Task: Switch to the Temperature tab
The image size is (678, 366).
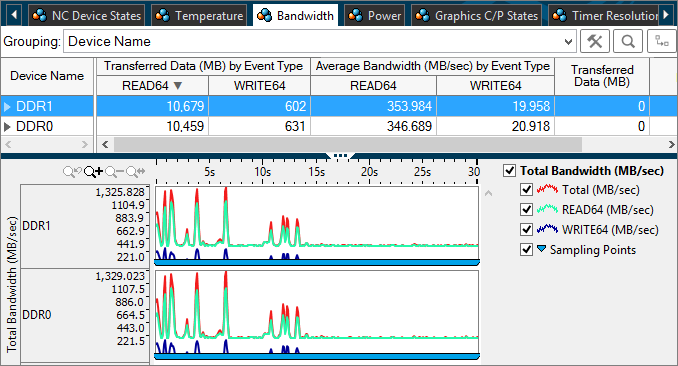Action: coord(200,16)
